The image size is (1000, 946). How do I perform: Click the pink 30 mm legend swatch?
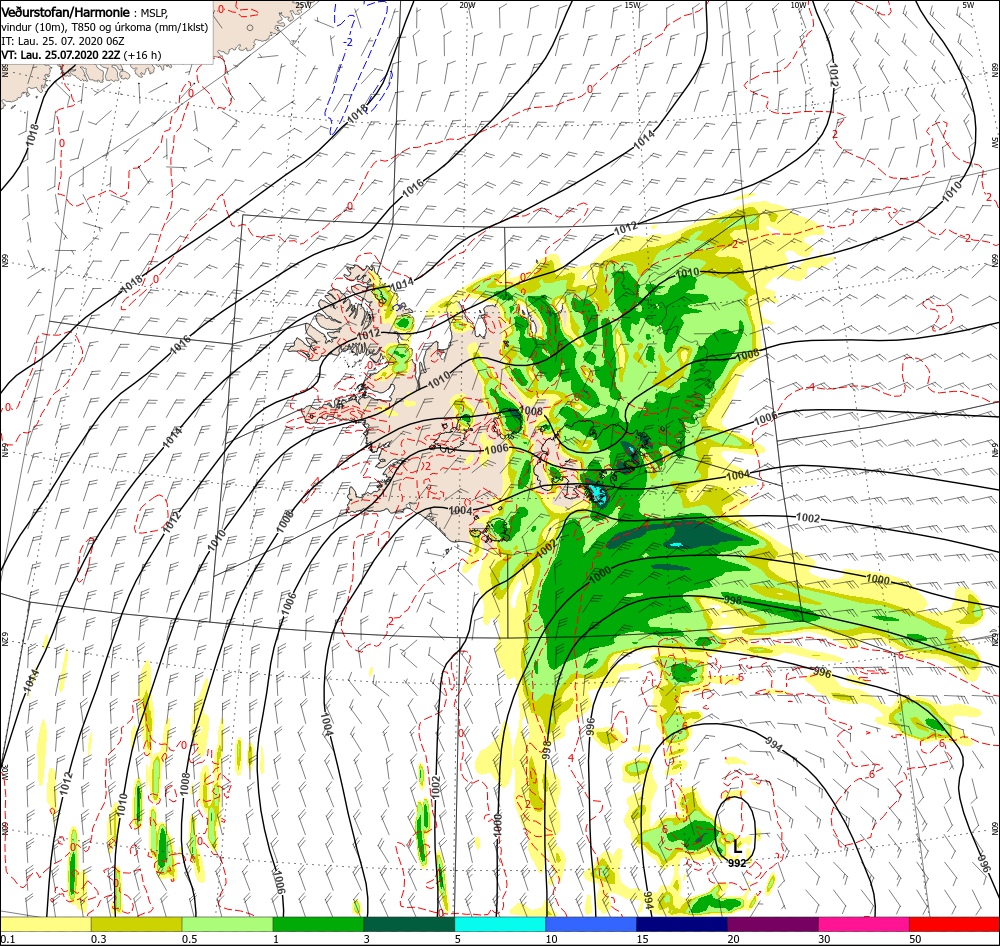(x=864, y=924)
